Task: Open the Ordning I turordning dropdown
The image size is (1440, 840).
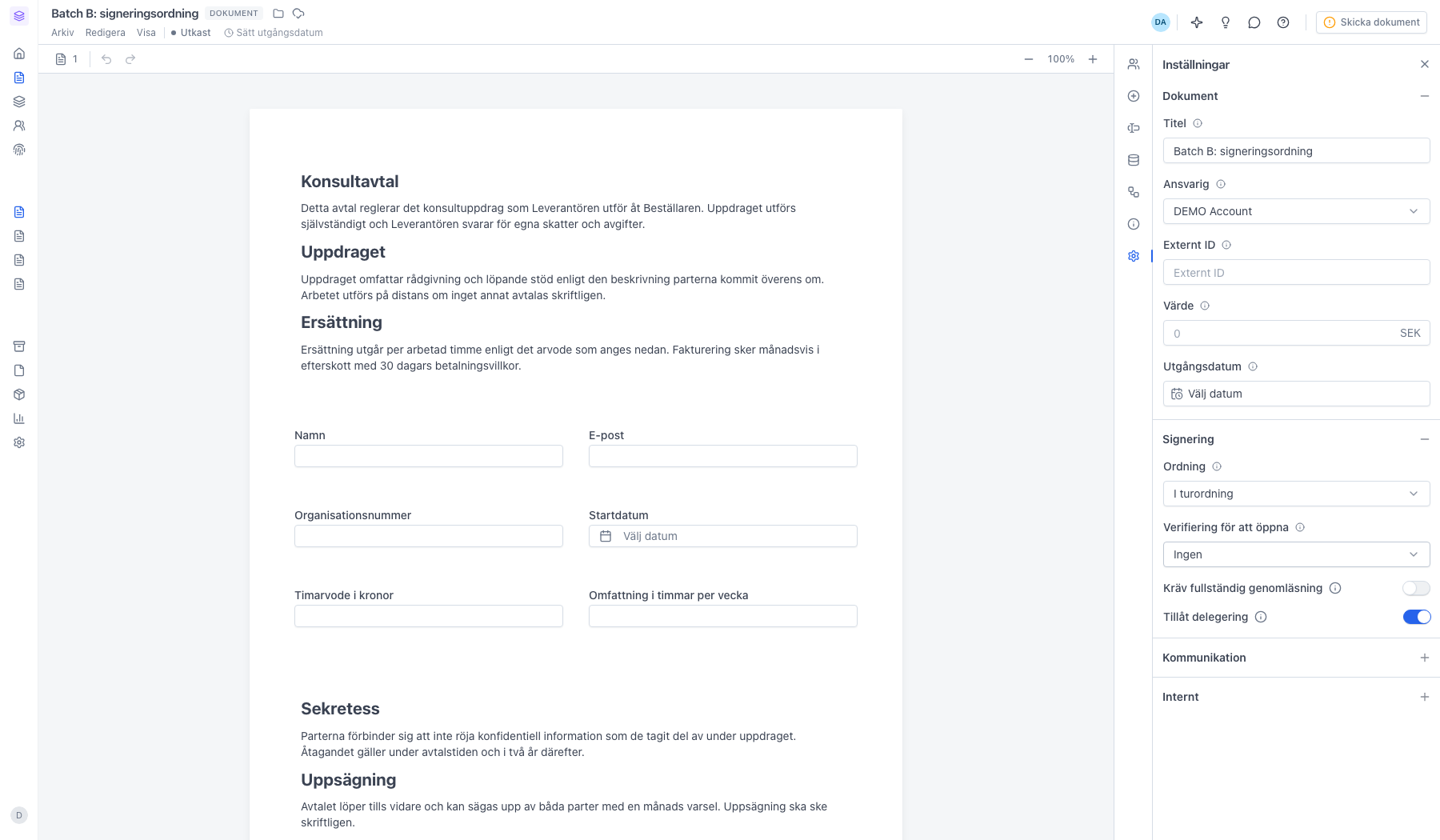Action: pos(1296,494)
